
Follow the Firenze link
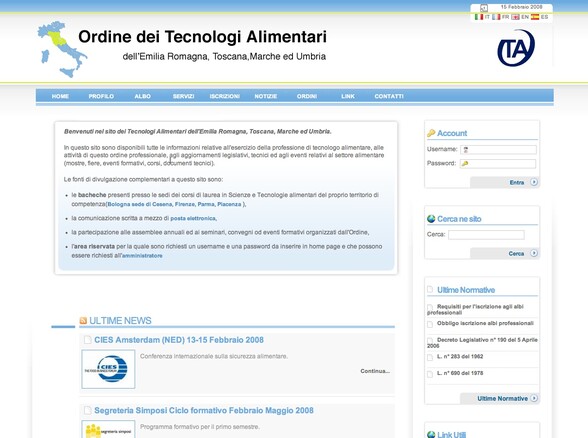pyautogui.click(x=185, y=204)
